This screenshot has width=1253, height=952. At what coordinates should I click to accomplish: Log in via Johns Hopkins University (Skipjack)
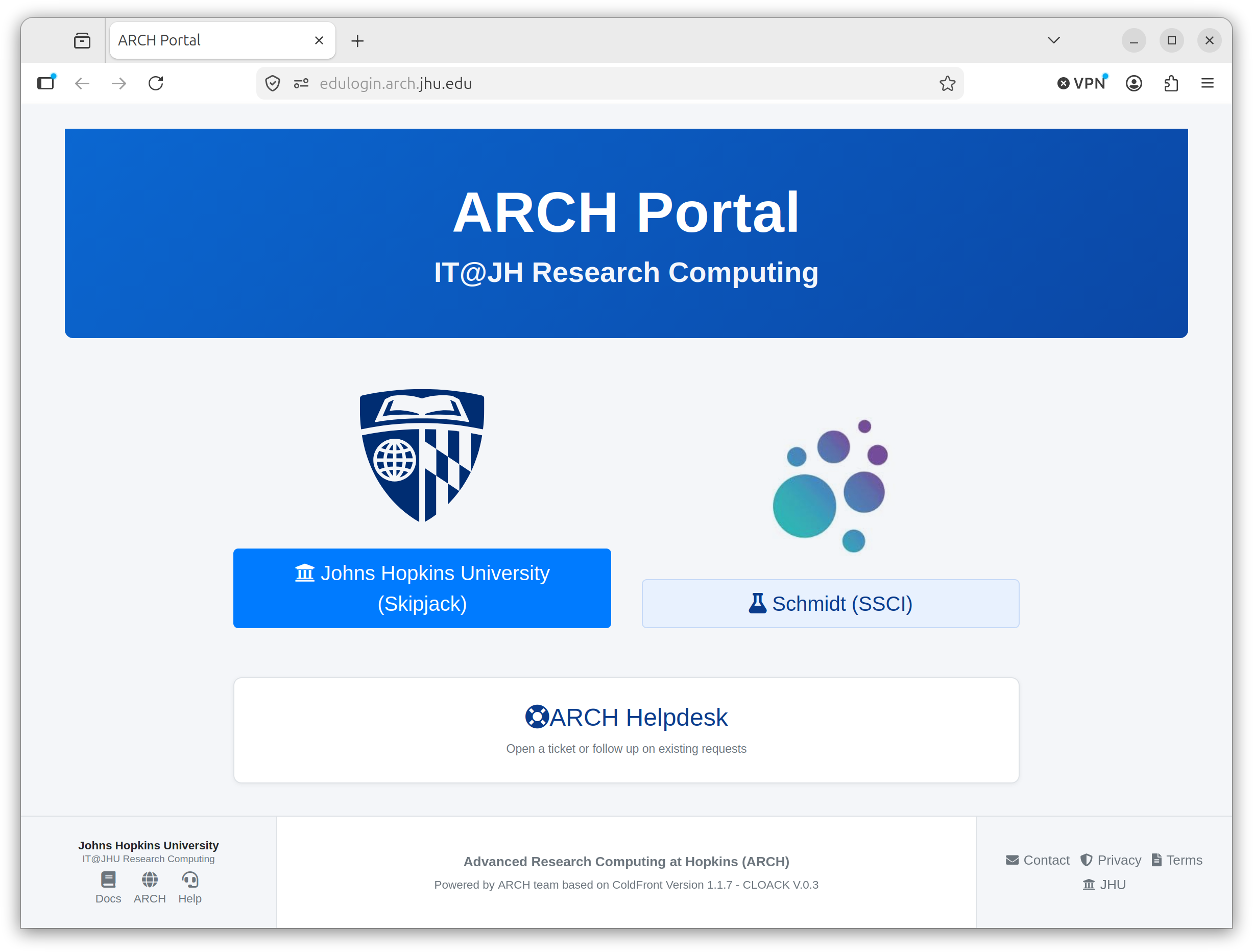(422, 588)
